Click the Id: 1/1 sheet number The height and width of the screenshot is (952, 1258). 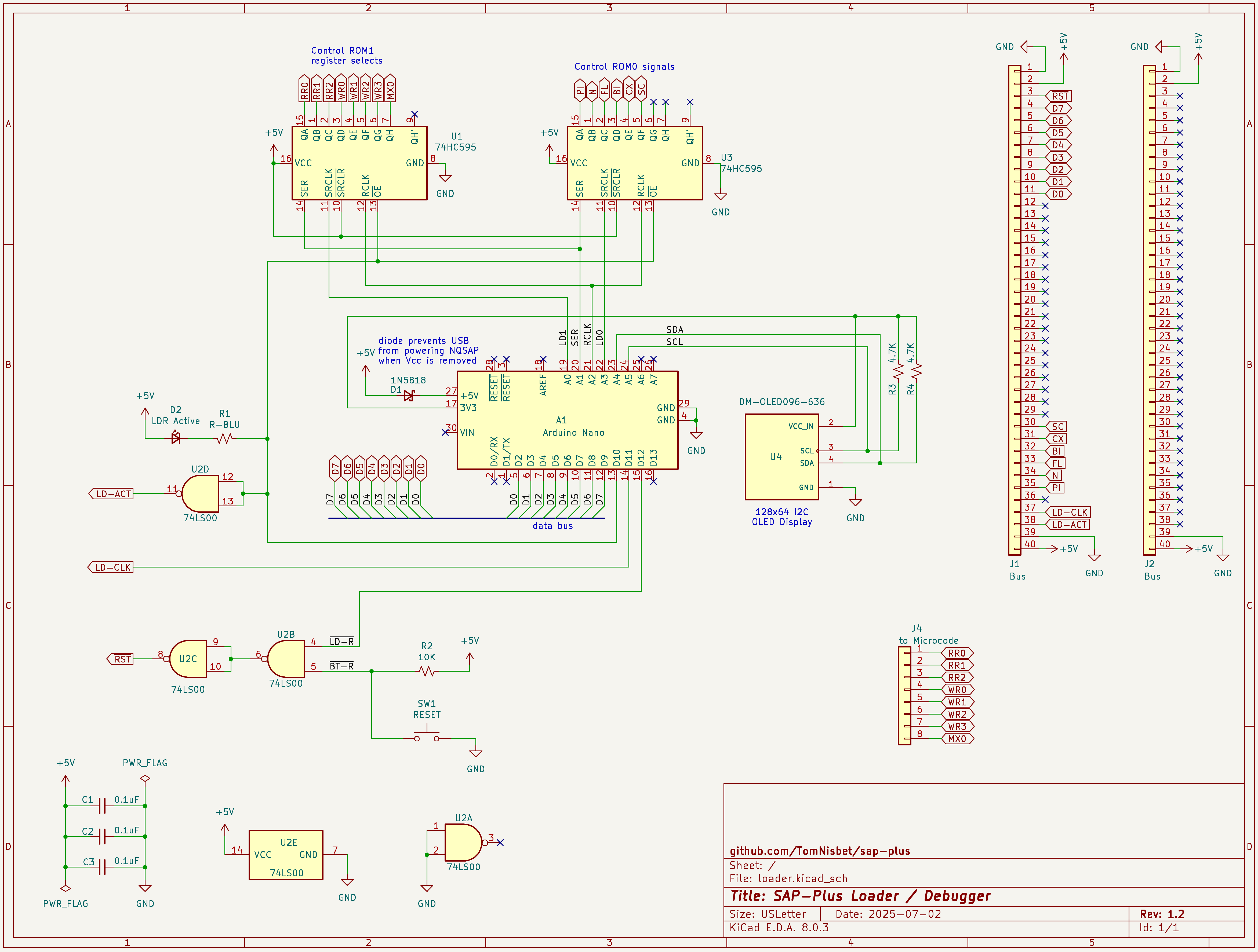[x=1159, y=928]
